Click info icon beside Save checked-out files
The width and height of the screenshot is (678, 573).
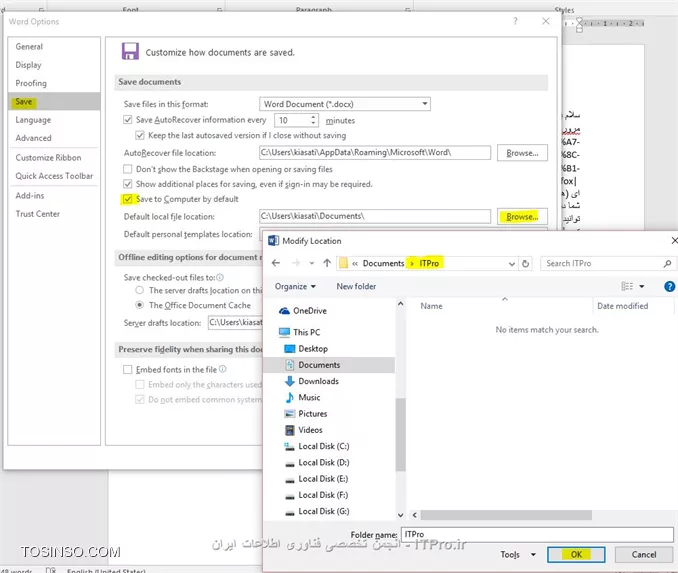[220, 277]
